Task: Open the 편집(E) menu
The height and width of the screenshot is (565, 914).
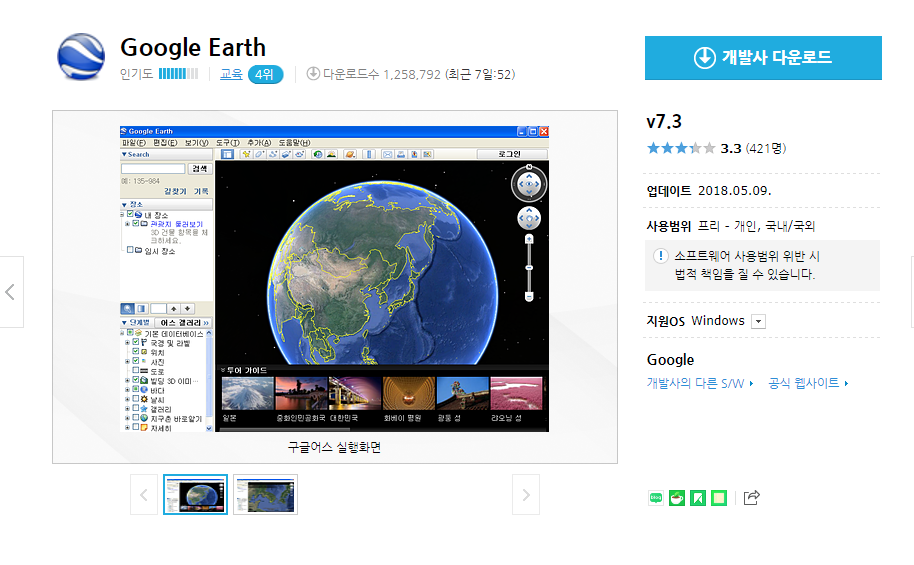Action: click(x=165, y=143)
